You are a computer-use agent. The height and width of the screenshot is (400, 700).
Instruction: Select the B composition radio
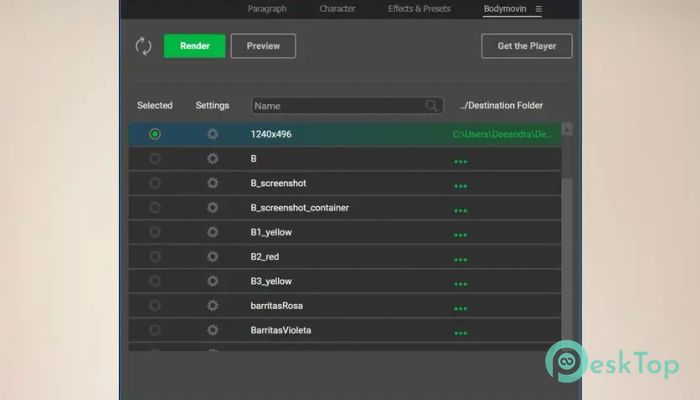click(x=155, y=158)
